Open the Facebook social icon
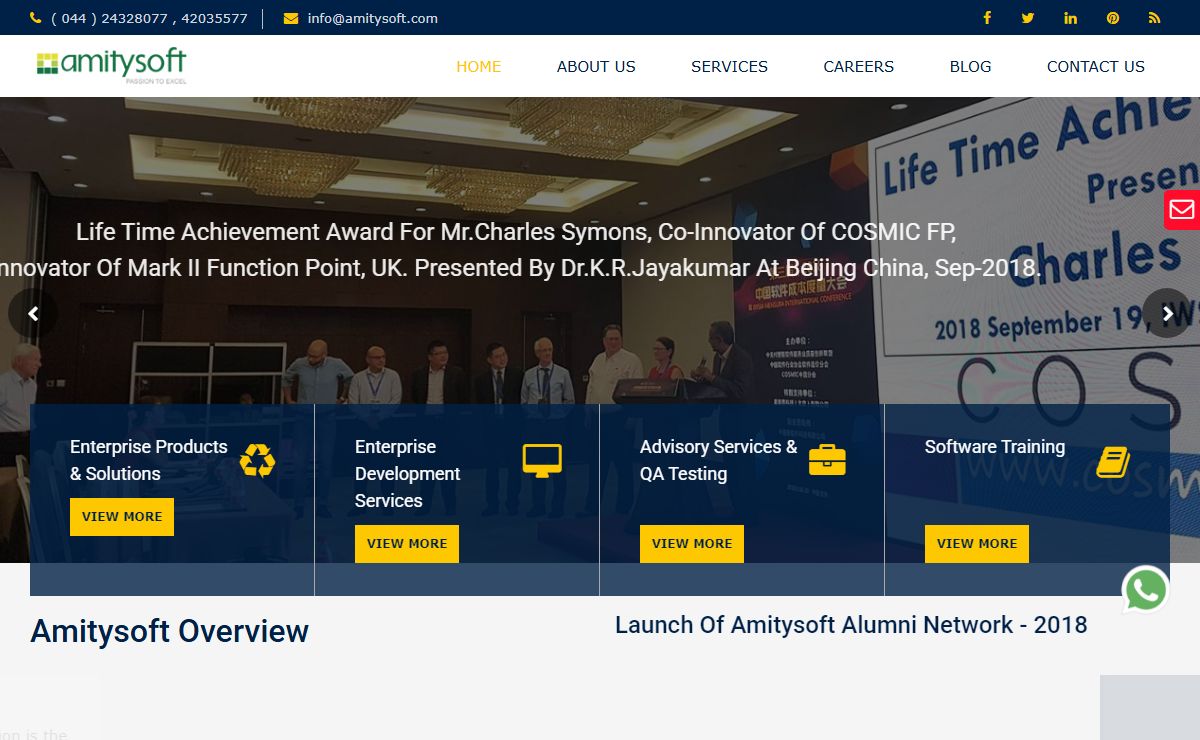1200x740 pixels. pyautogui.click(x=987, y=18)
